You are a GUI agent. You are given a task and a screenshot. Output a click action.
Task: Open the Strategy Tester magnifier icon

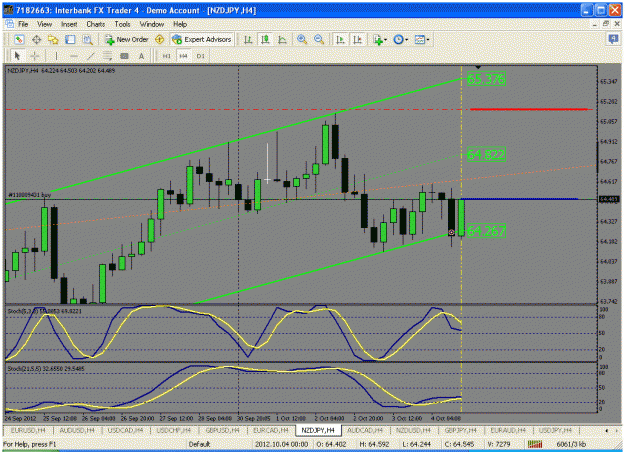[x=87, y=39]
